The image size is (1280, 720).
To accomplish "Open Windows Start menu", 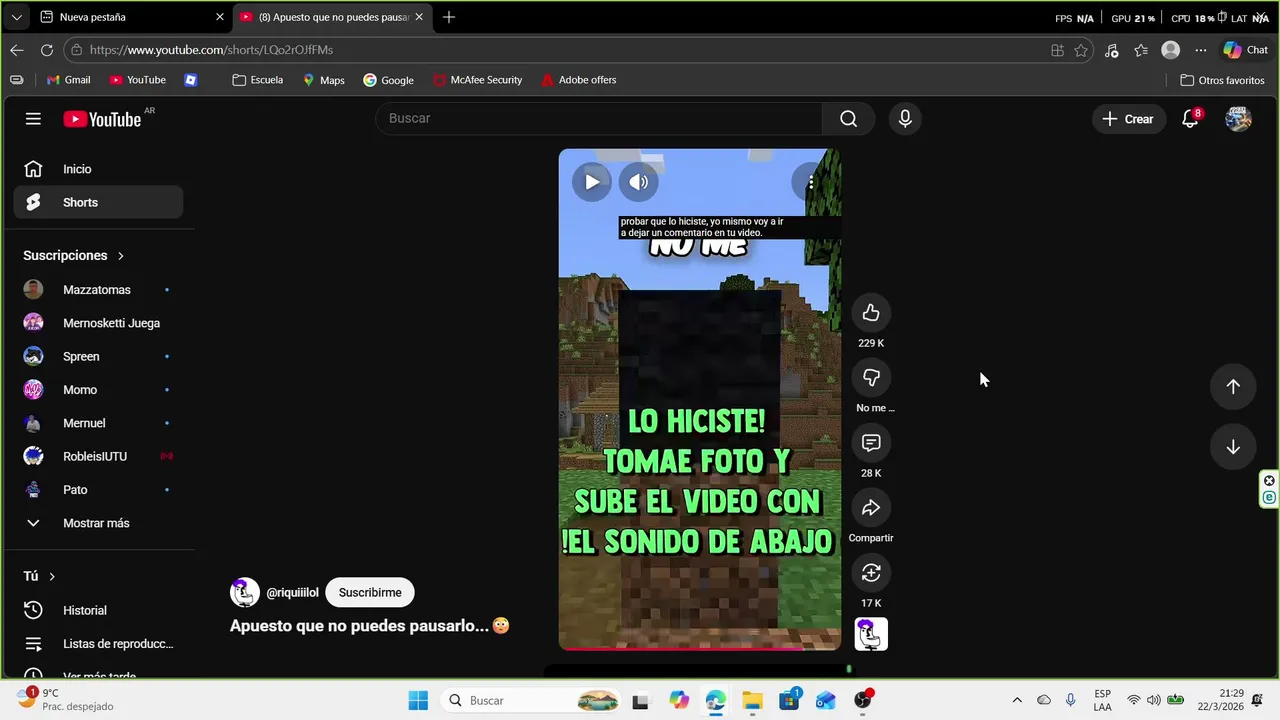I will 418,701.
